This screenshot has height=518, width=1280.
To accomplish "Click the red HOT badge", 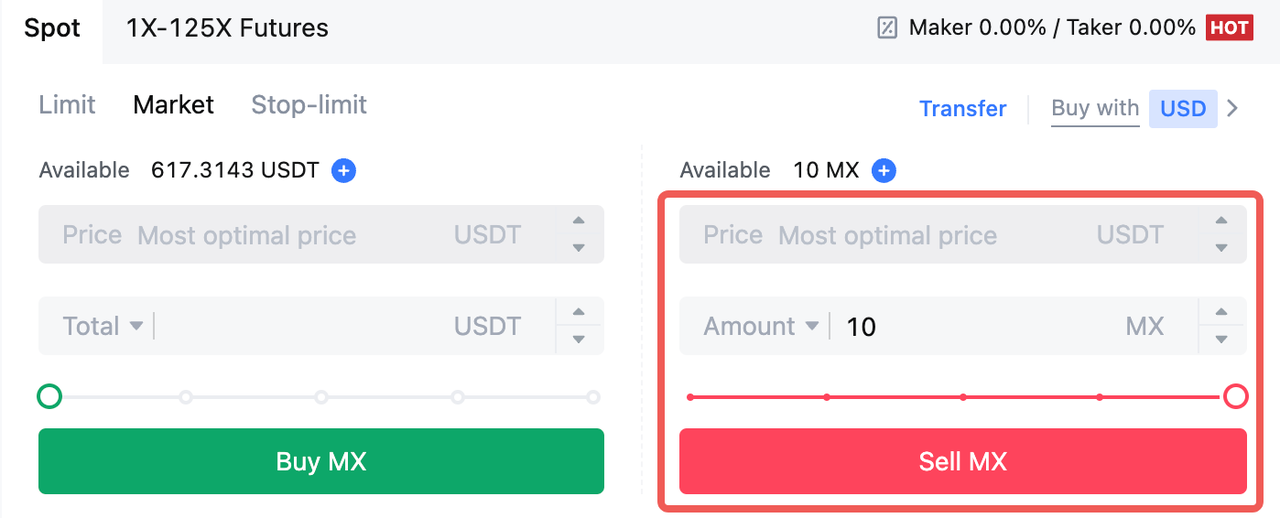I will [x=1229, y=28].
